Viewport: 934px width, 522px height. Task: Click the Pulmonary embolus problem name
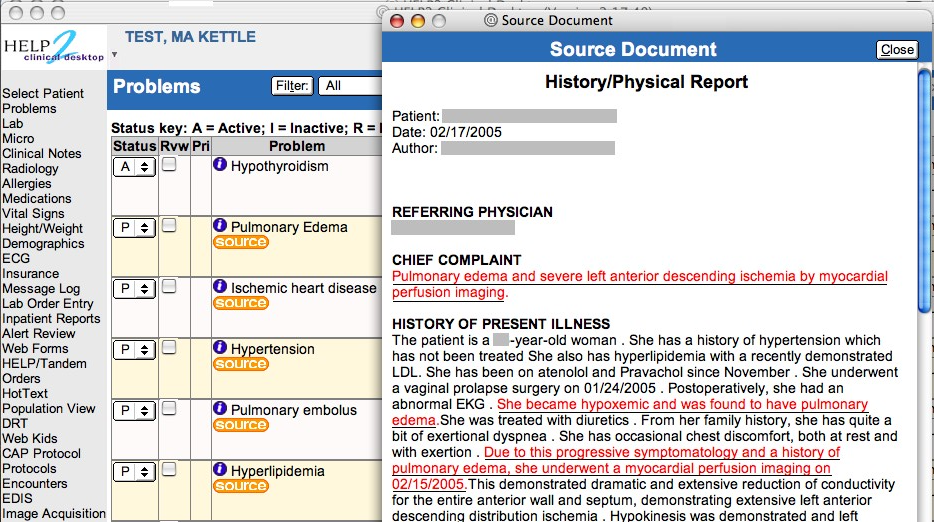[x=294, y=410]
